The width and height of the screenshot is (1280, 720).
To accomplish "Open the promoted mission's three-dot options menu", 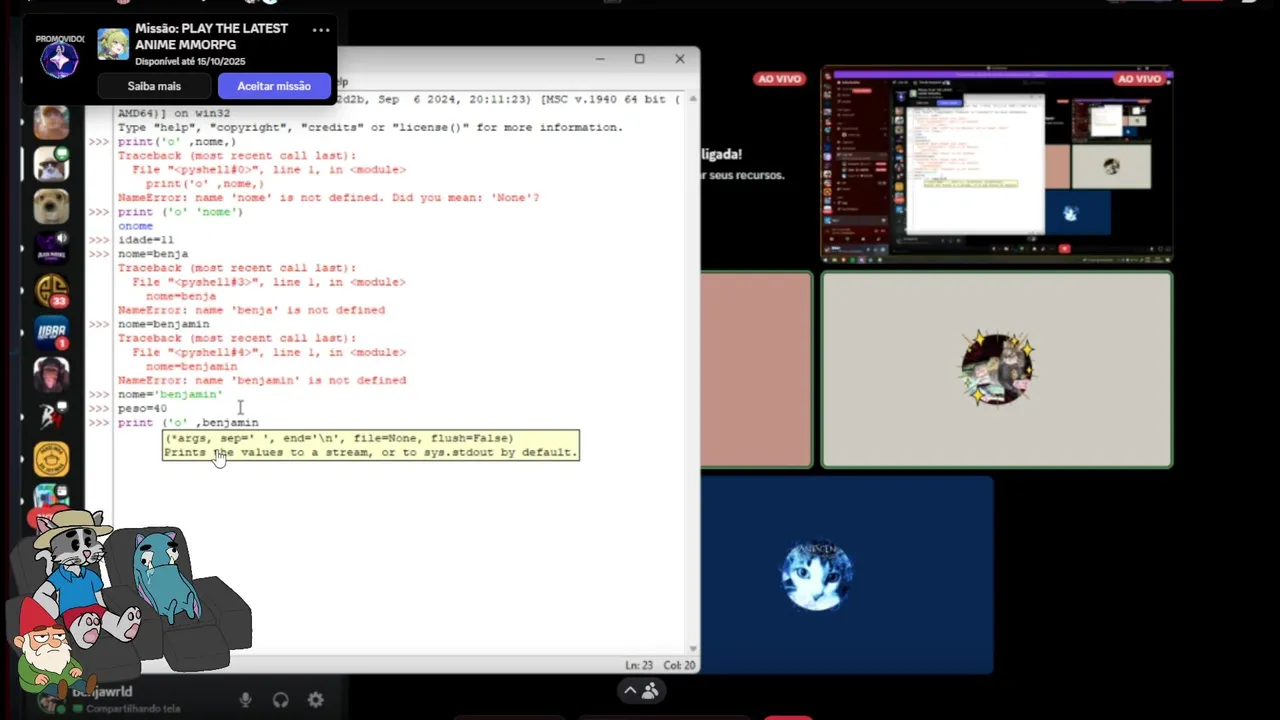I will coord(320,30).
